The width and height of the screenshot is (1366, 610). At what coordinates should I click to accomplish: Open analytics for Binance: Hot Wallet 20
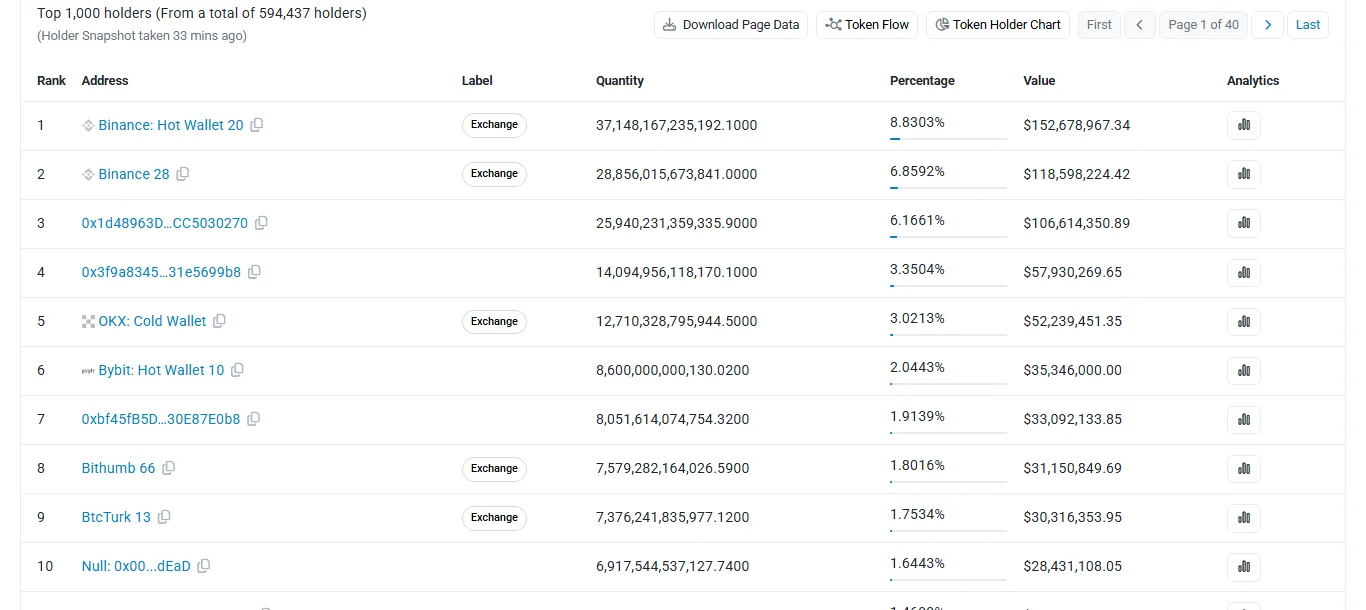(1244, 125)
